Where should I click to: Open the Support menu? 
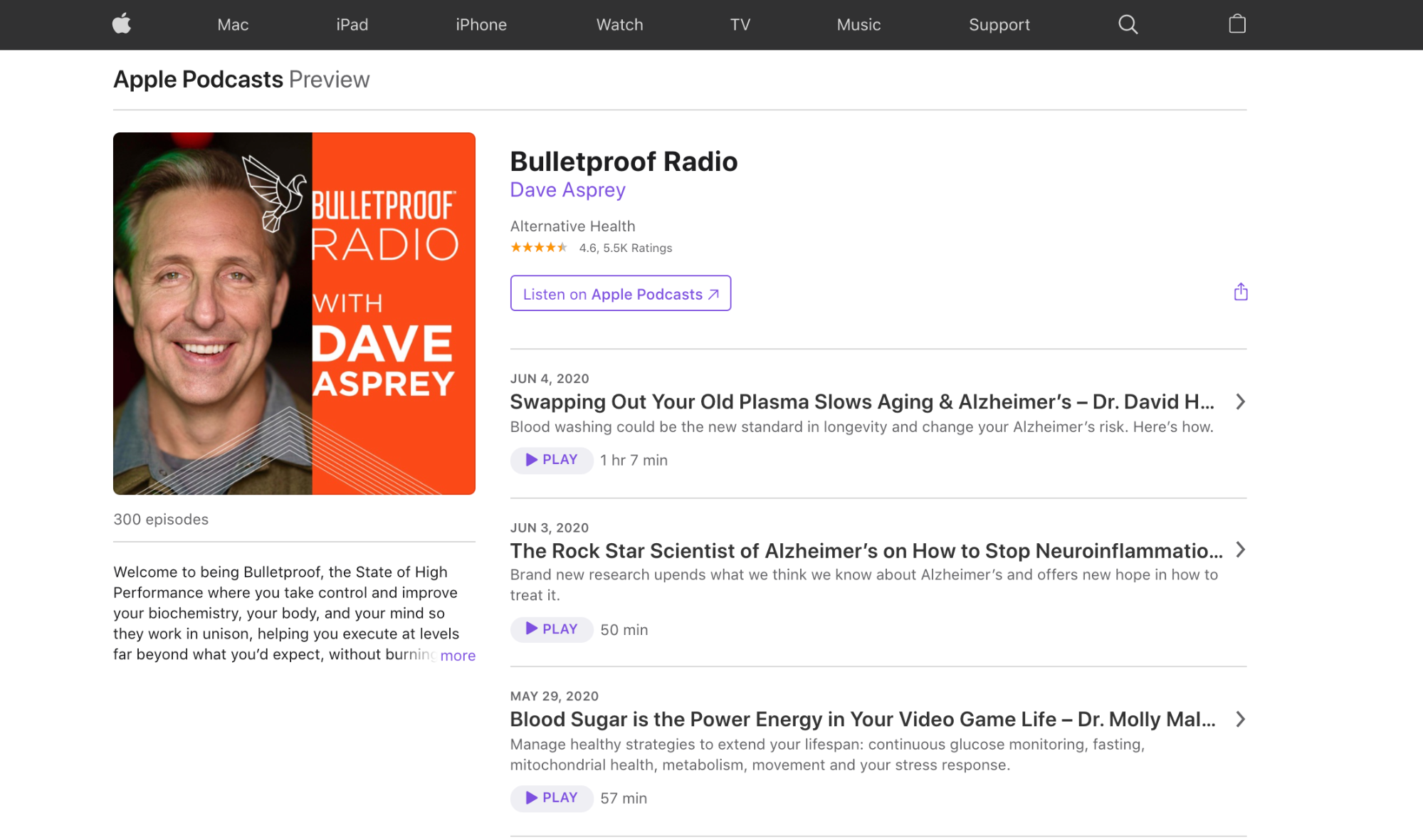click(999, 24)
